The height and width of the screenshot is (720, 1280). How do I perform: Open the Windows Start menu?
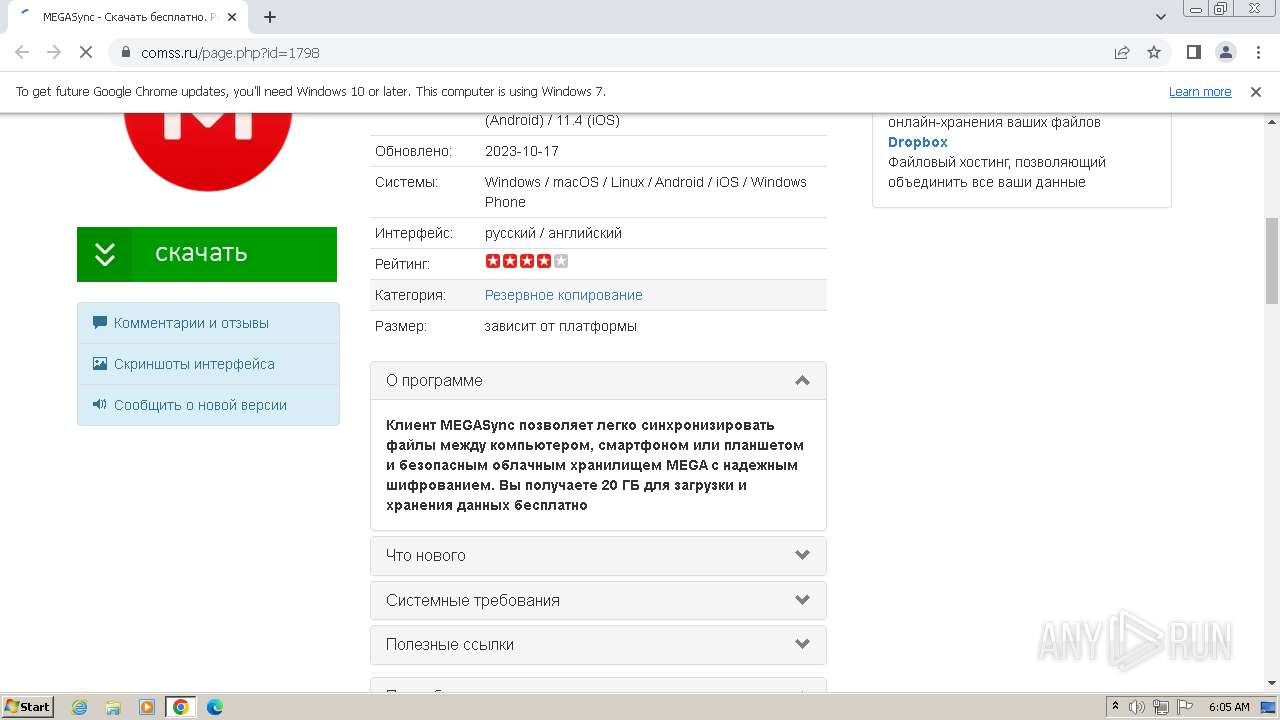tap(27, 707)
